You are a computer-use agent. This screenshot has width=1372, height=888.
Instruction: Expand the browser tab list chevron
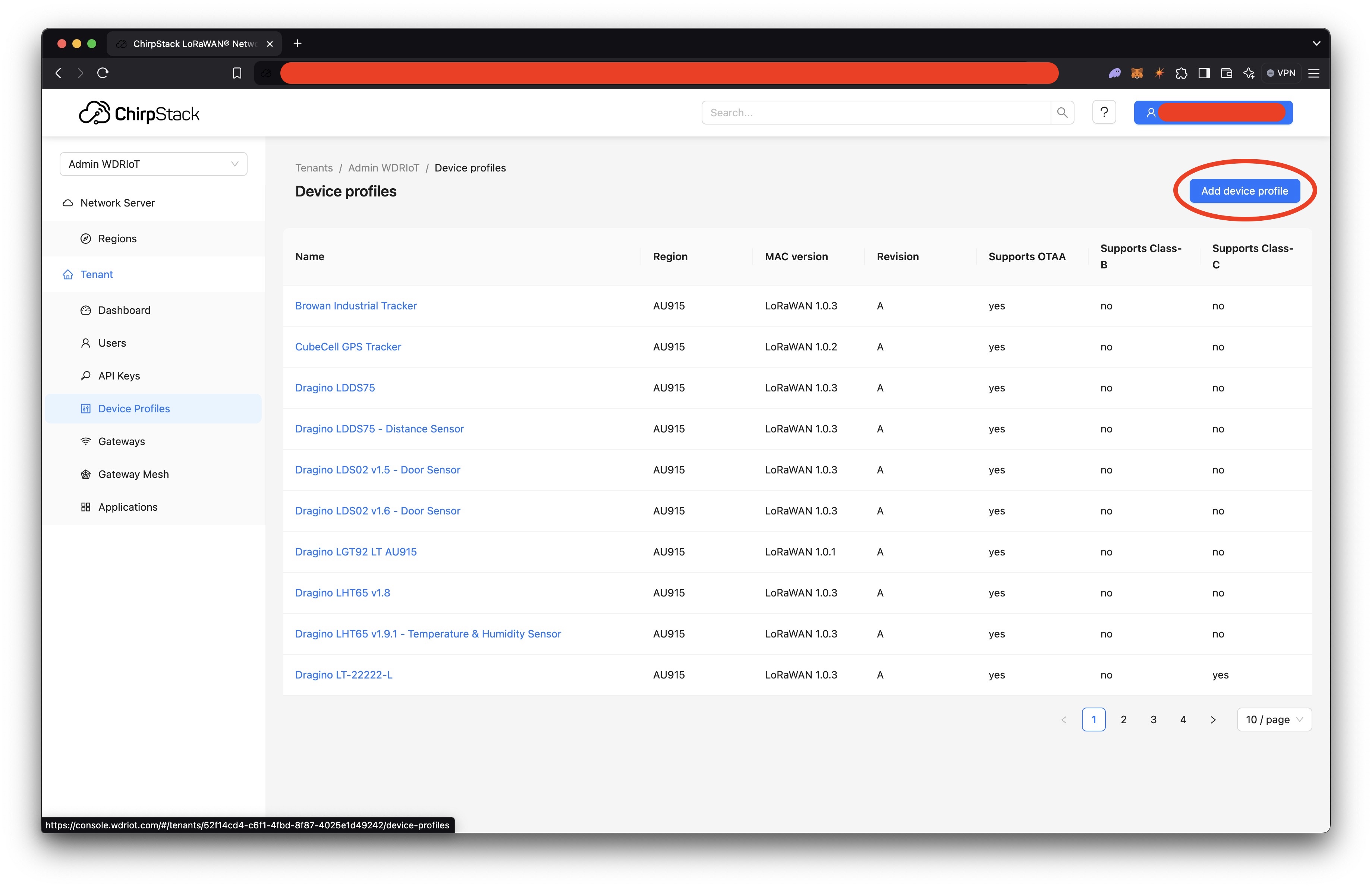(x=1316, y=43)
